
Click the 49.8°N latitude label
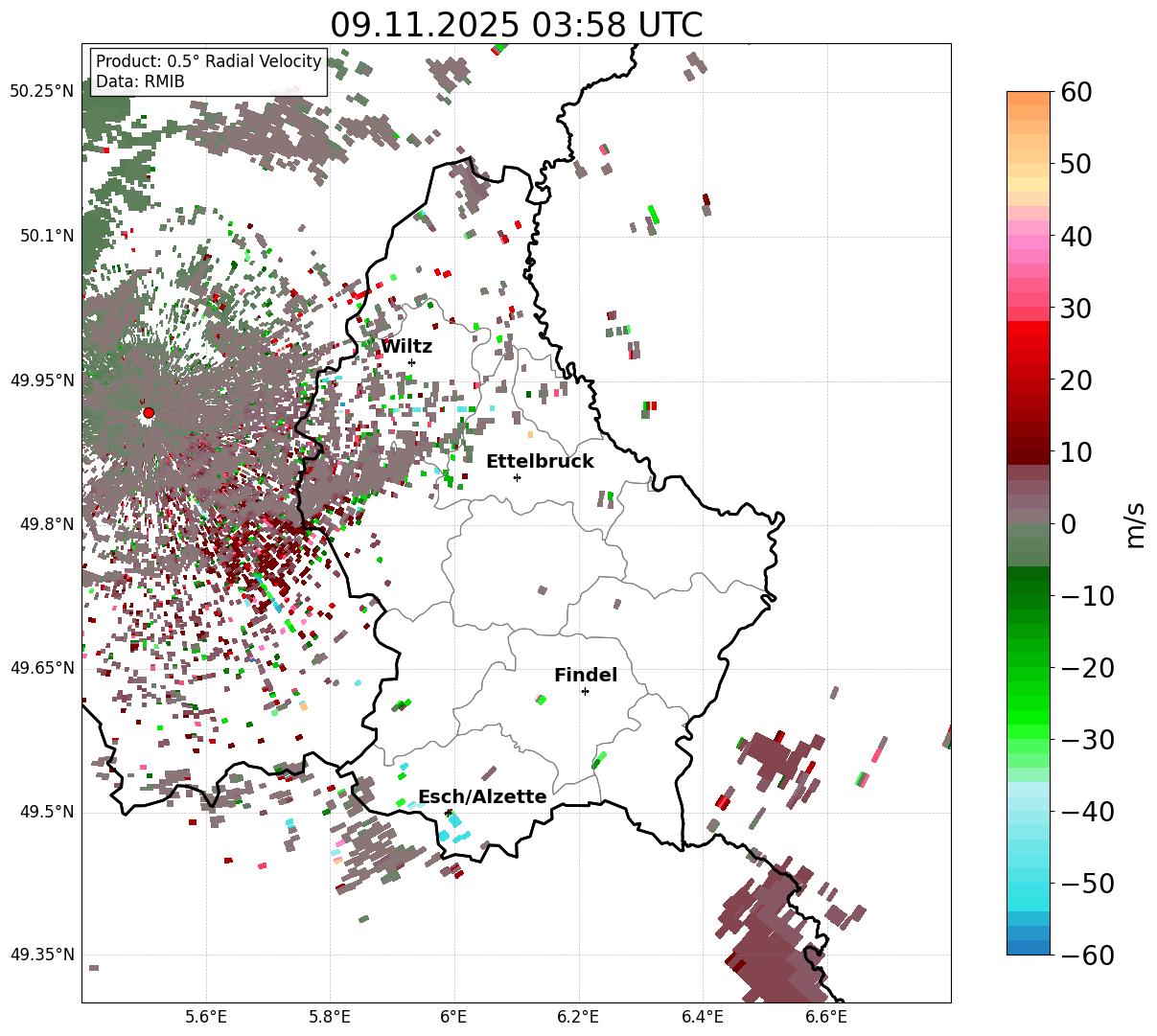46,524
